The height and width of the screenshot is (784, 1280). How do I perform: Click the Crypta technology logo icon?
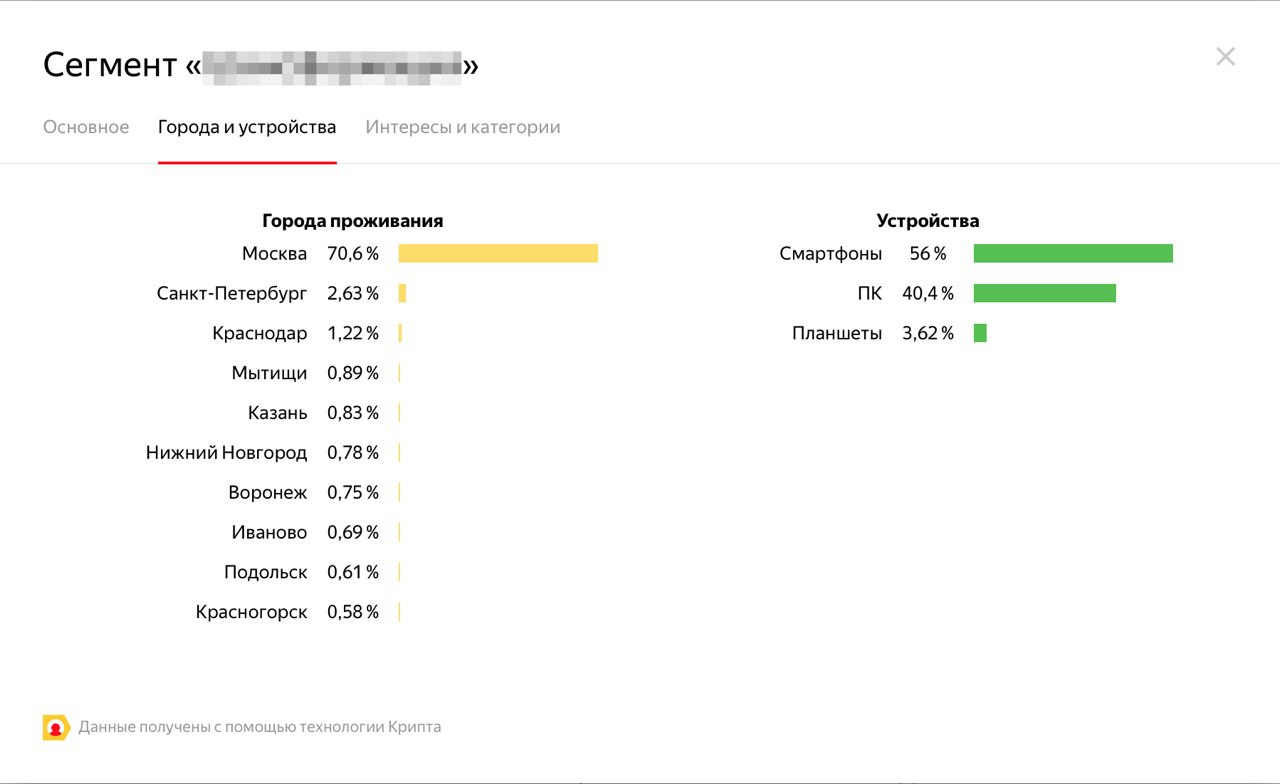(55, 727)
